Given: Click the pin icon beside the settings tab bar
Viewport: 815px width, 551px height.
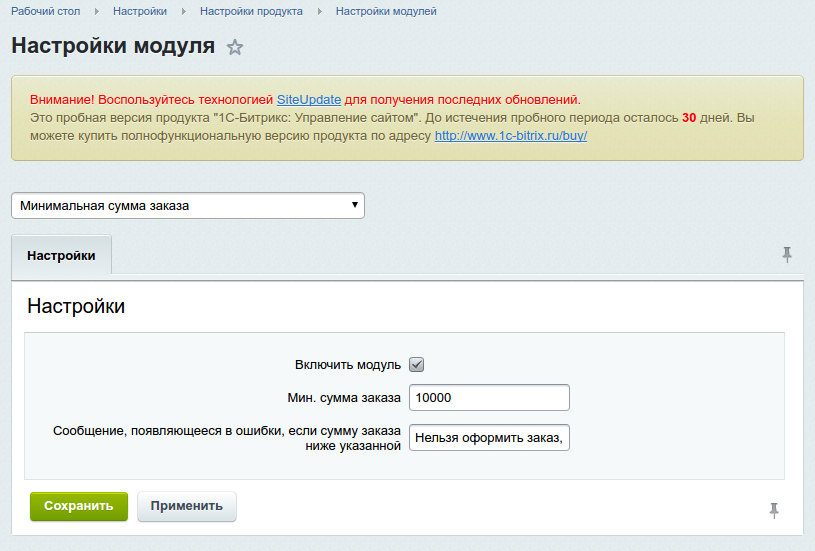Looking at the screenshot, I should click(787, 255).
